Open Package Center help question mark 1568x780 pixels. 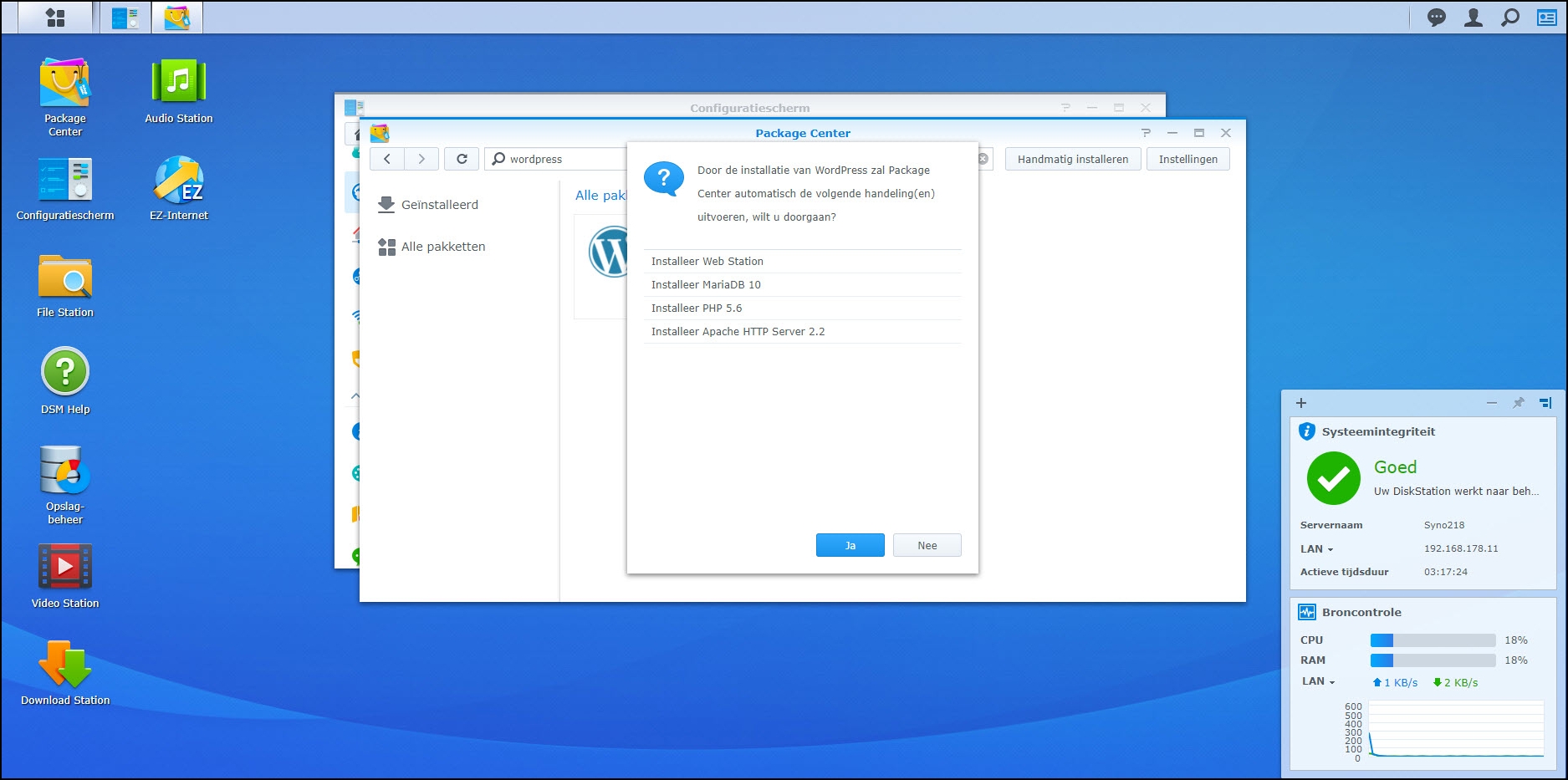point(1146,133)
